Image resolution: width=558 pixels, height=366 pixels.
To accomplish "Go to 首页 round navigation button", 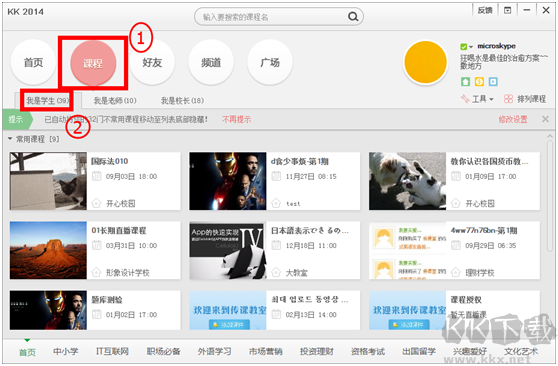I will (x=33, y=63).
